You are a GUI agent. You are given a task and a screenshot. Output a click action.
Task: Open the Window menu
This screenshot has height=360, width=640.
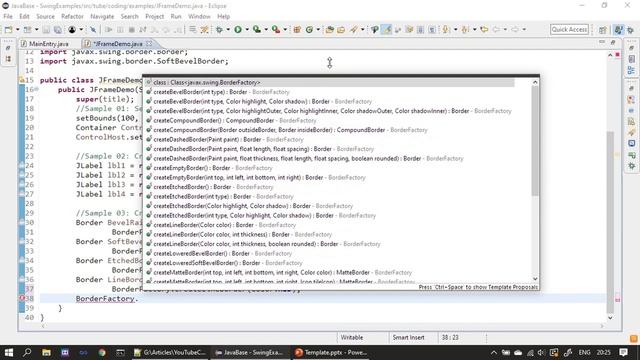(x=199, y=16)
